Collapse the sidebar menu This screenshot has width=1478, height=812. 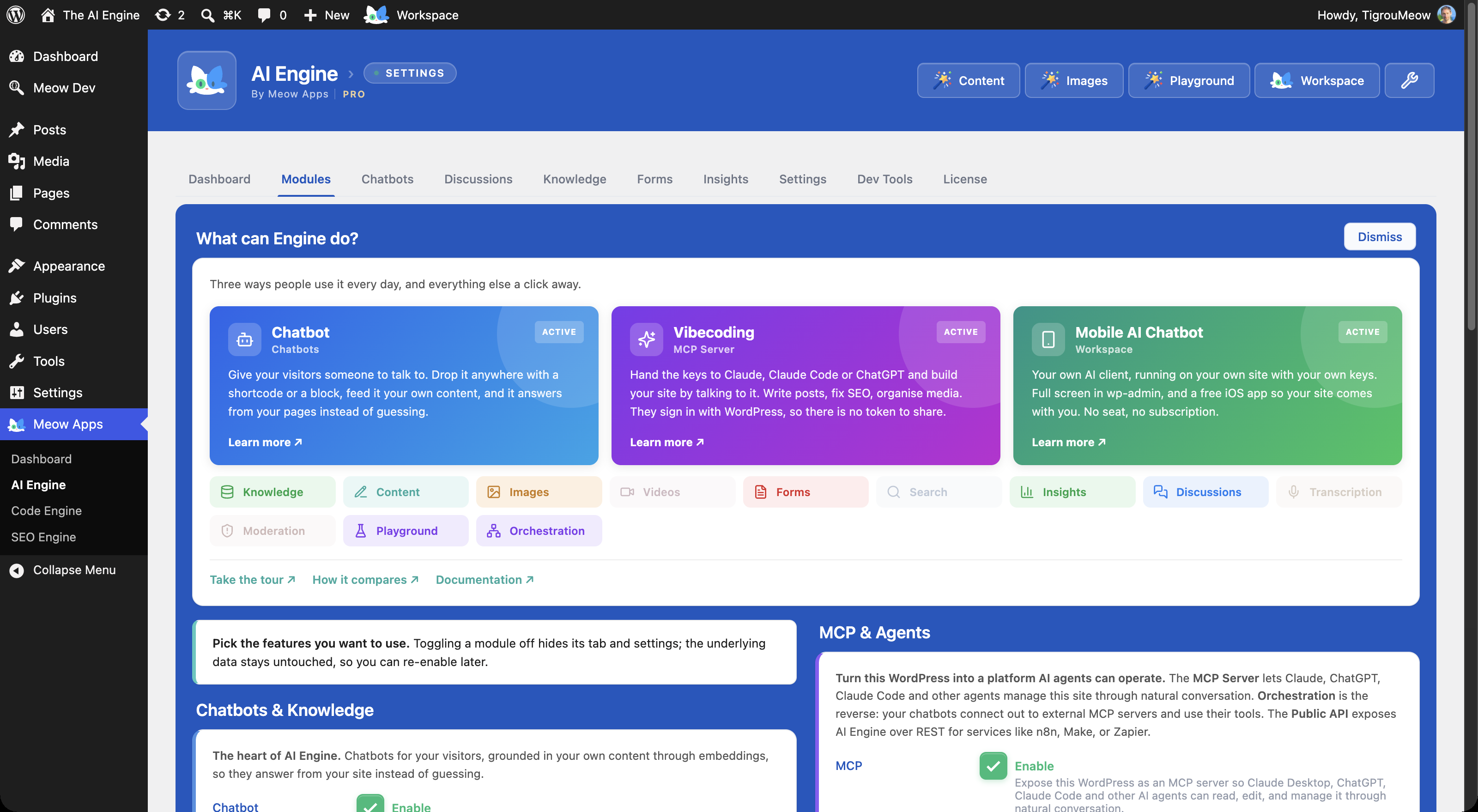(73, 570)
